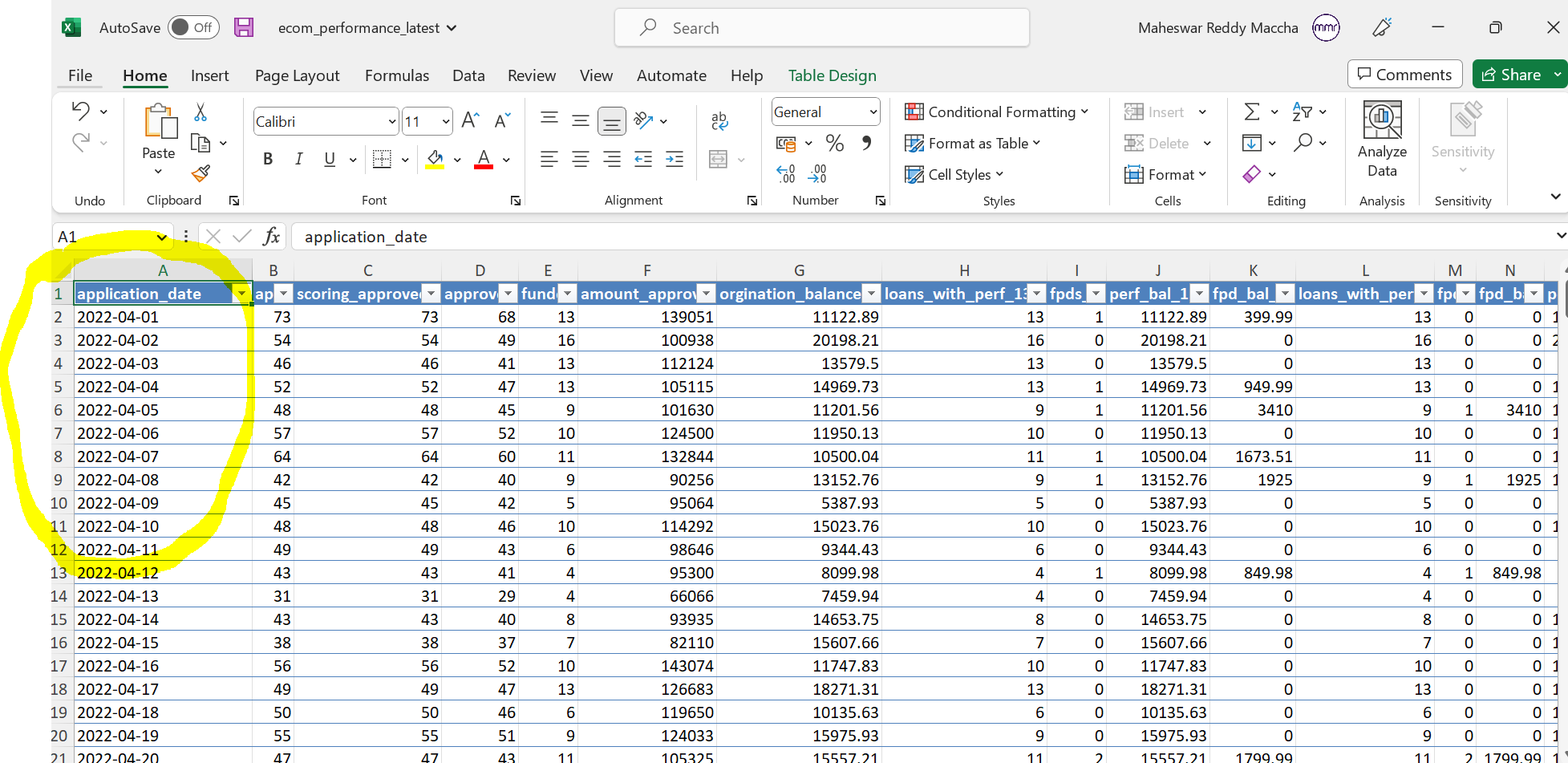The image size is (1568, 763).
Task: Open Analyze Data tool
Action: coord(1382,140)
